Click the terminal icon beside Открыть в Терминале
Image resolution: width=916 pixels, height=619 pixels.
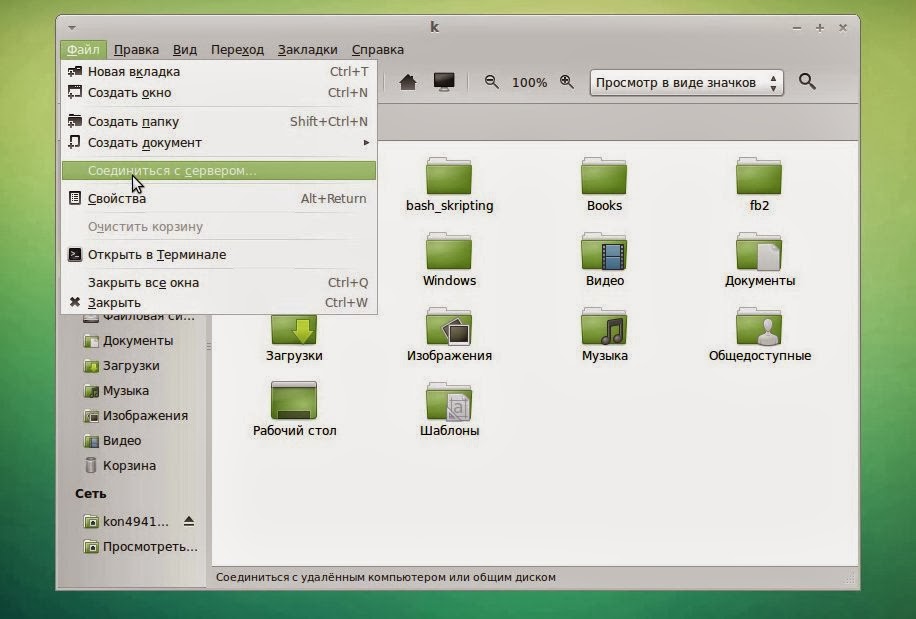75,254
